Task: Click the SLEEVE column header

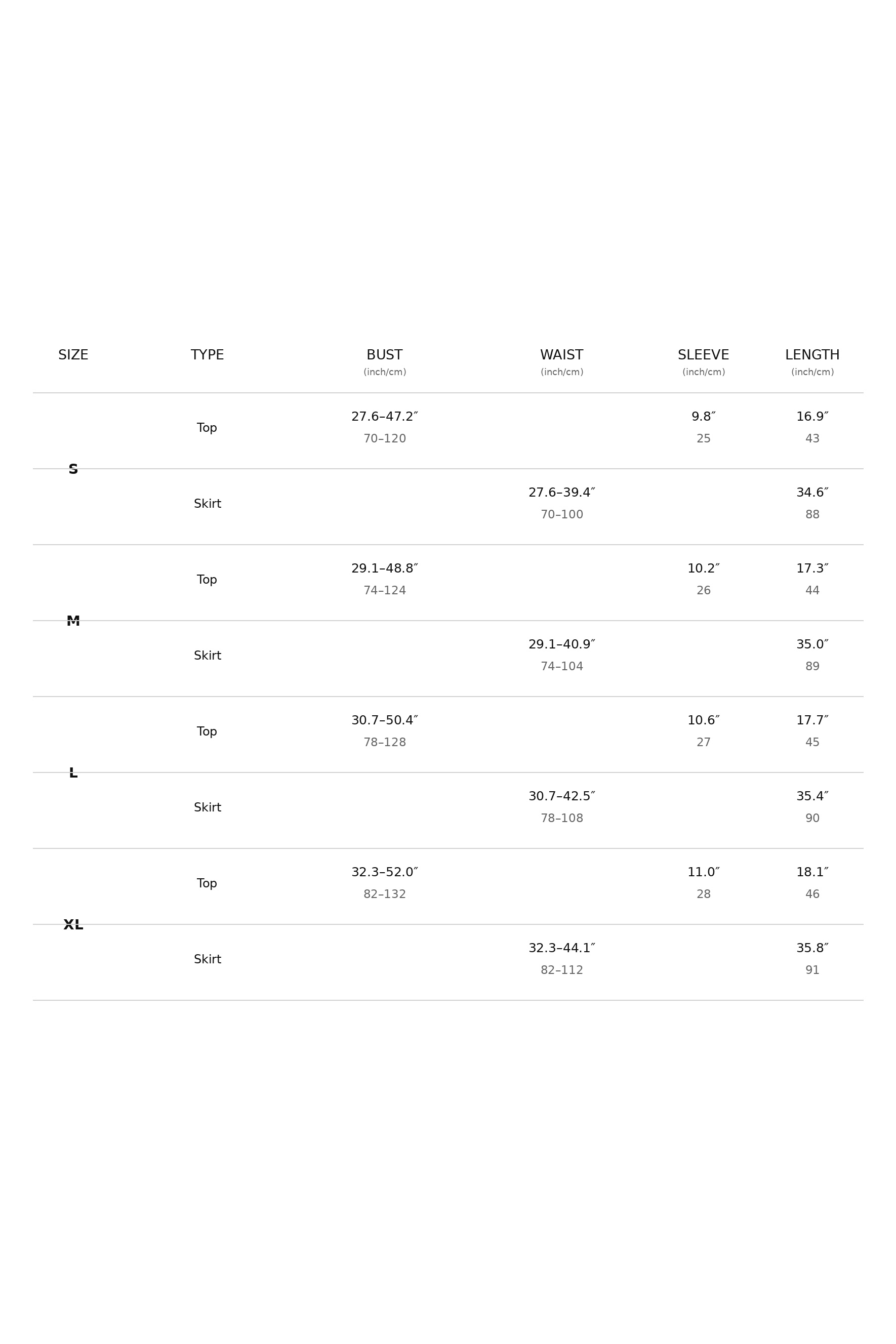Action: point(704,355)
